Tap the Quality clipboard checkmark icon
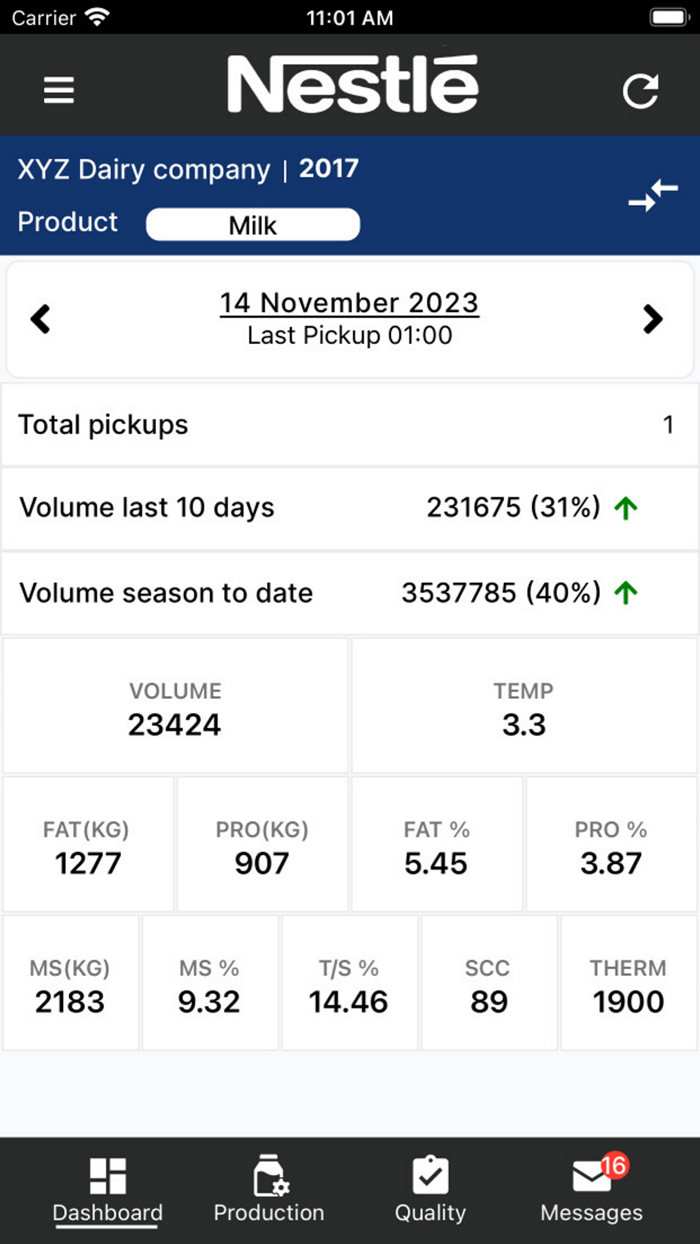This screenshot has width=700, height=1244. pos(430,1176)
